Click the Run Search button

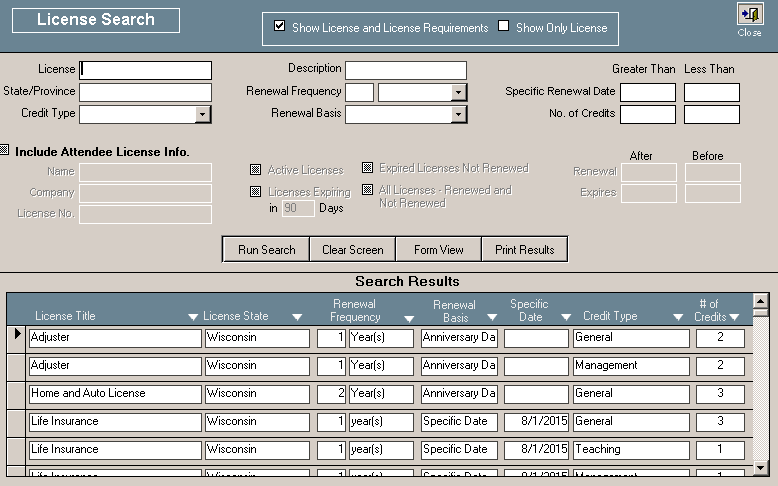(266, 249)
